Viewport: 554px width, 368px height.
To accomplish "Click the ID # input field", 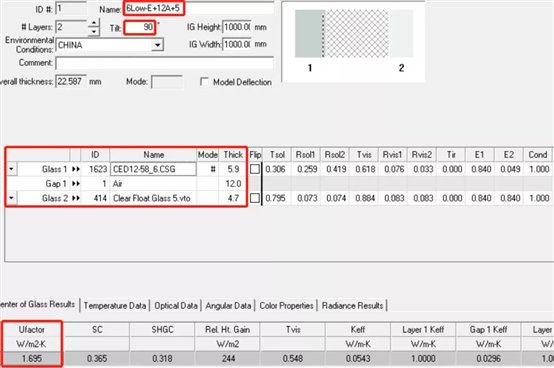I will coord(71,8).
